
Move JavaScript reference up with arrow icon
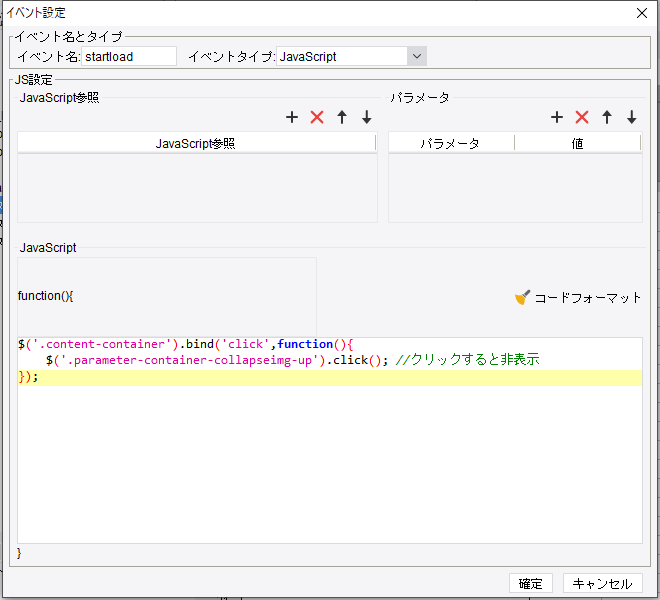tap(342, 117)
